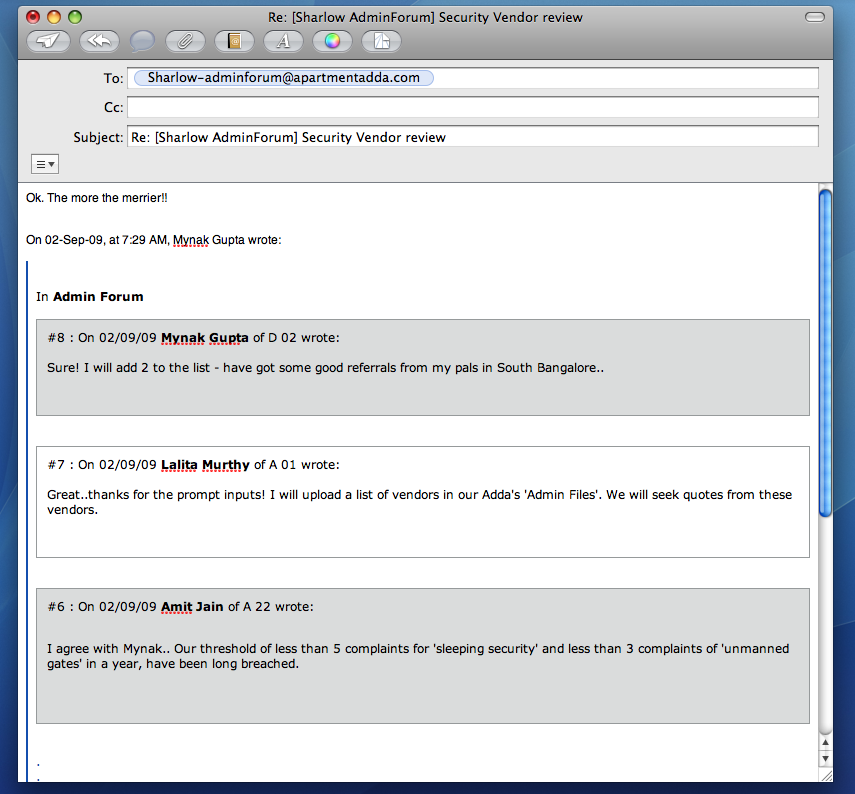Click the Save As Draft toolbar button

click(x=382, y=41)
